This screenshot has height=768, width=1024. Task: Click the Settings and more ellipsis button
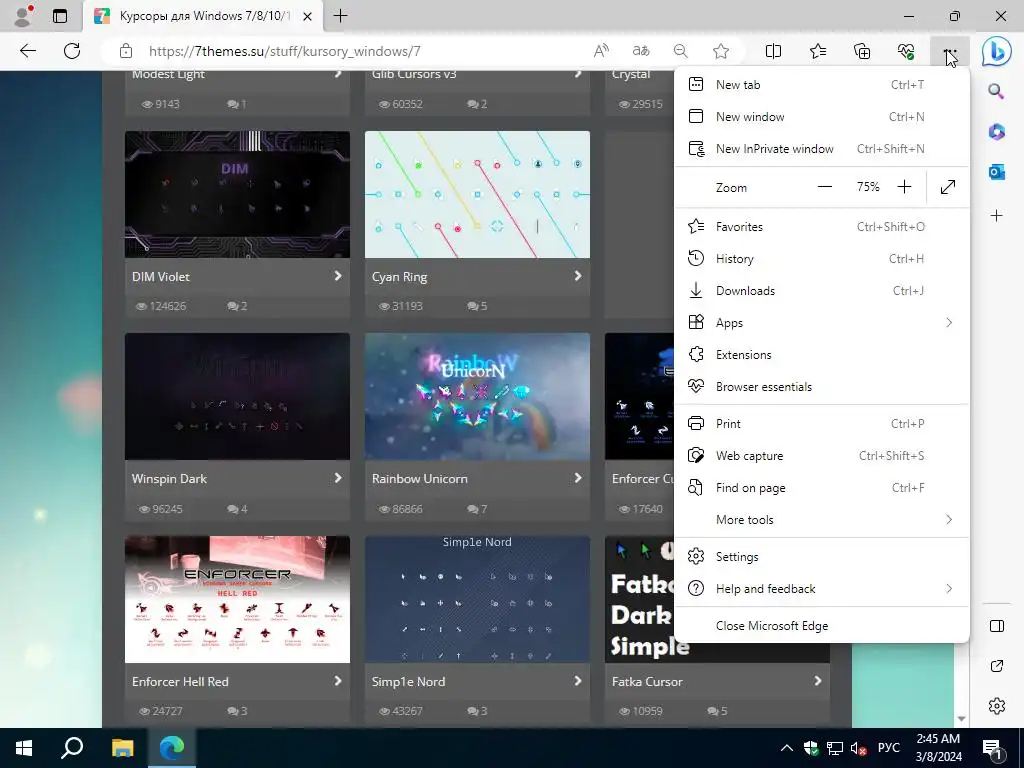(950, 51)
